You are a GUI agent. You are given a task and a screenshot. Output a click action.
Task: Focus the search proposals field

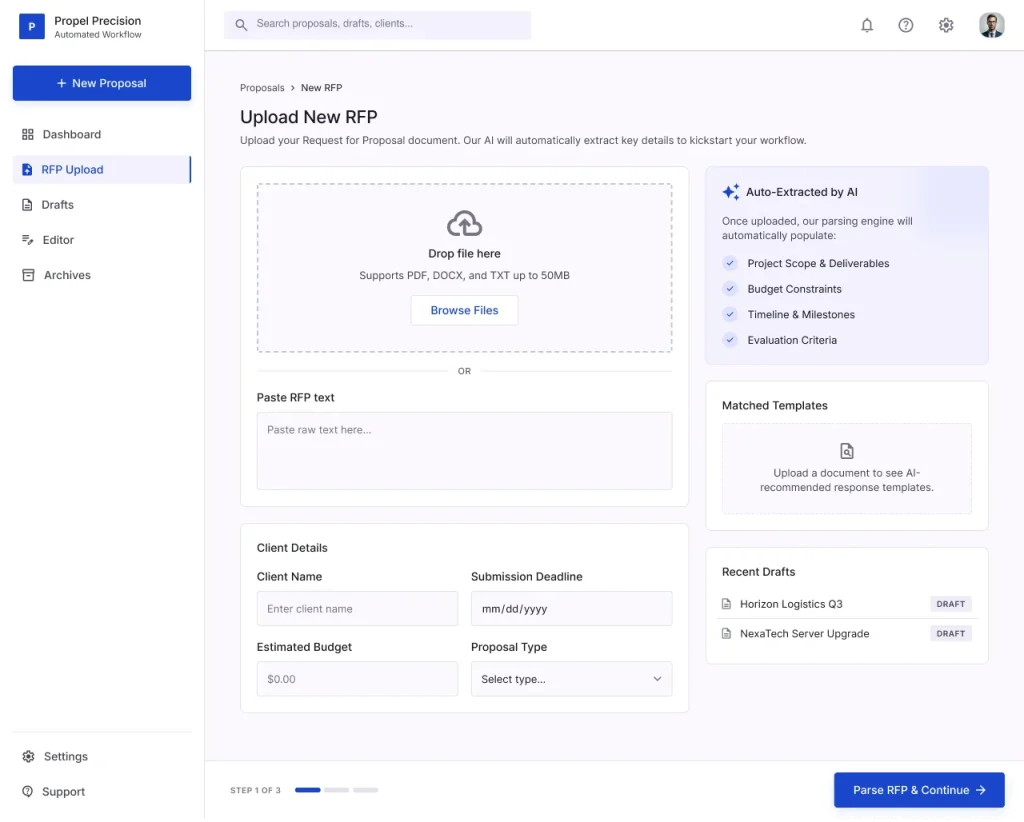[x=377, y=25]
